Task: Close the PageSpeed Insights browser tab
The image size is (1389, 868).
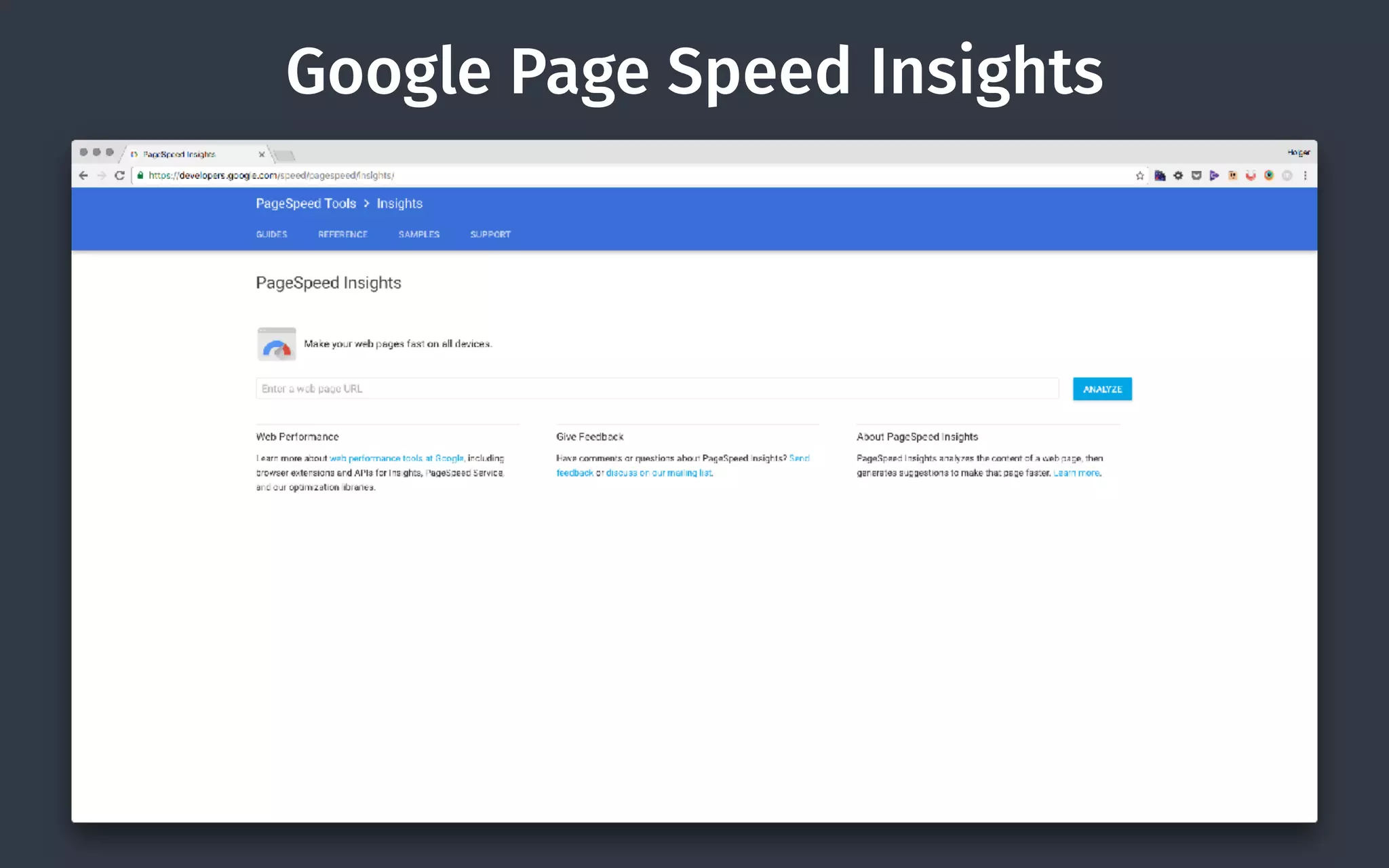Action: (x=262, y=155)
